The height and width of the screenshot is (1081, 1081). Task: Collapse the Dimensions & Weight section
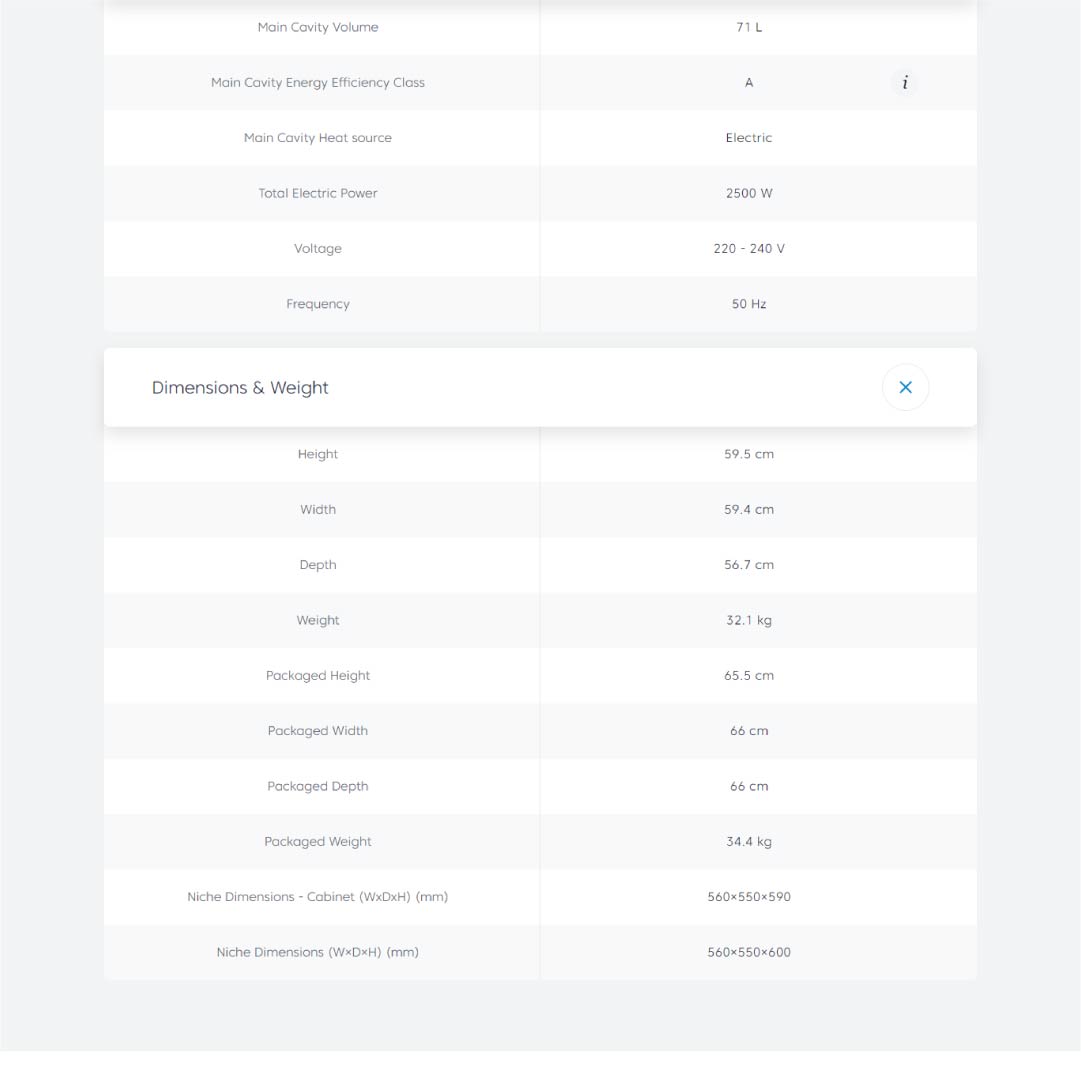coord(905,388)
